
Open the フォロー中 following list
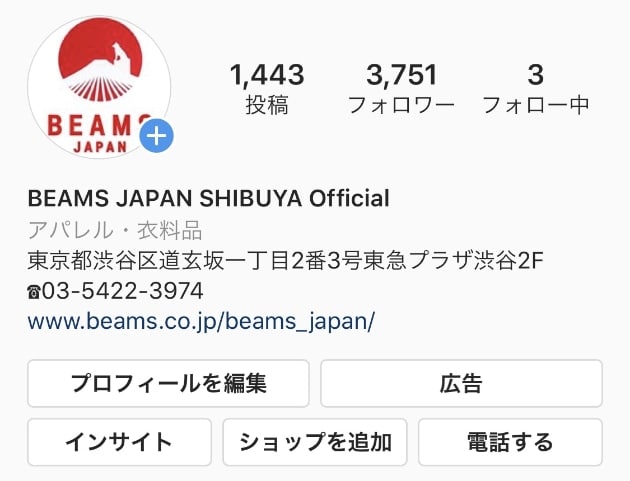[x=536, y=89]
